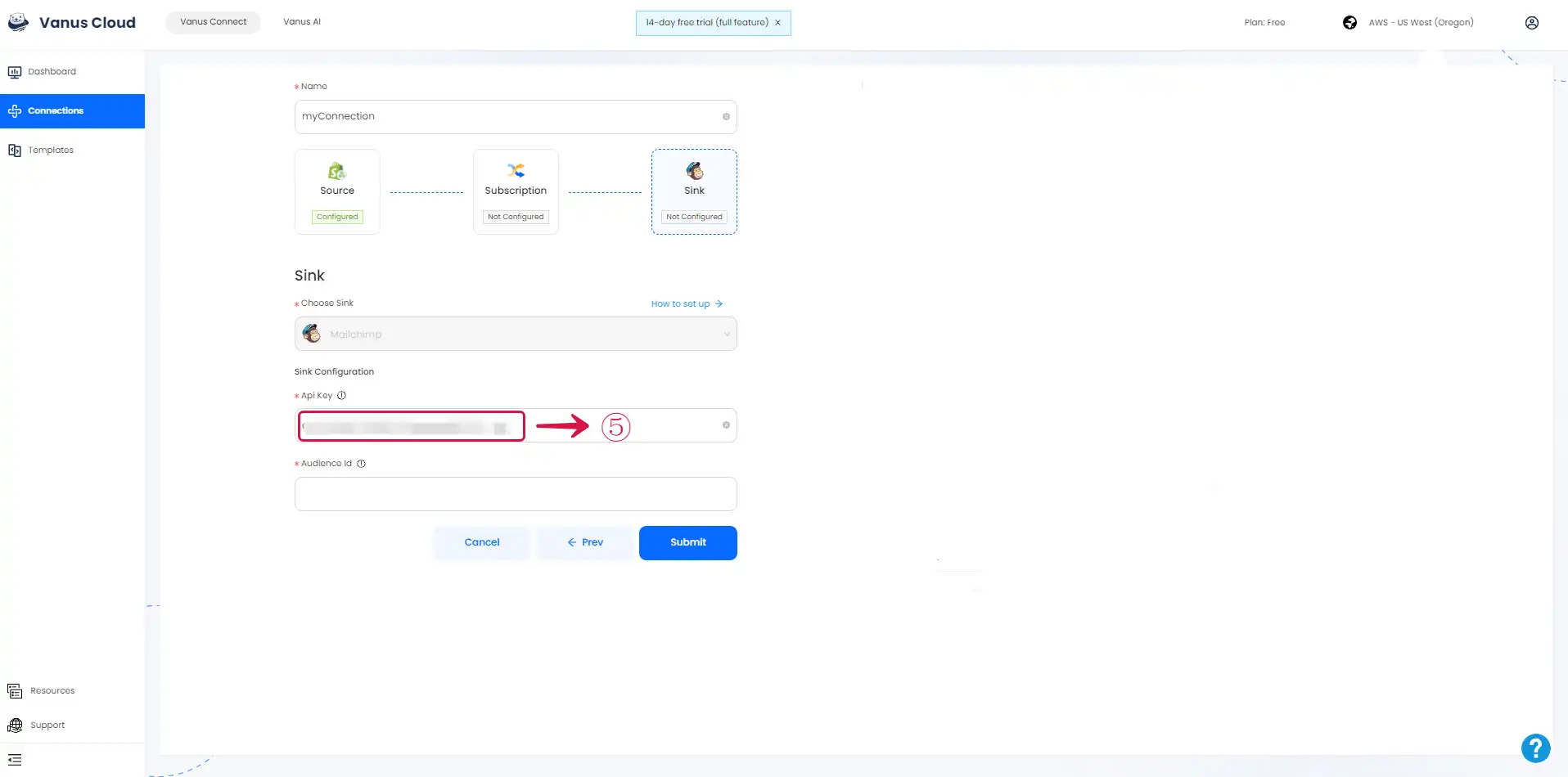Image resolution: width=1568 pixels, height=777 pixels.
Task: Click the Sink Not Configured tag
Action: pyautogui.click(x=694, y=217)
